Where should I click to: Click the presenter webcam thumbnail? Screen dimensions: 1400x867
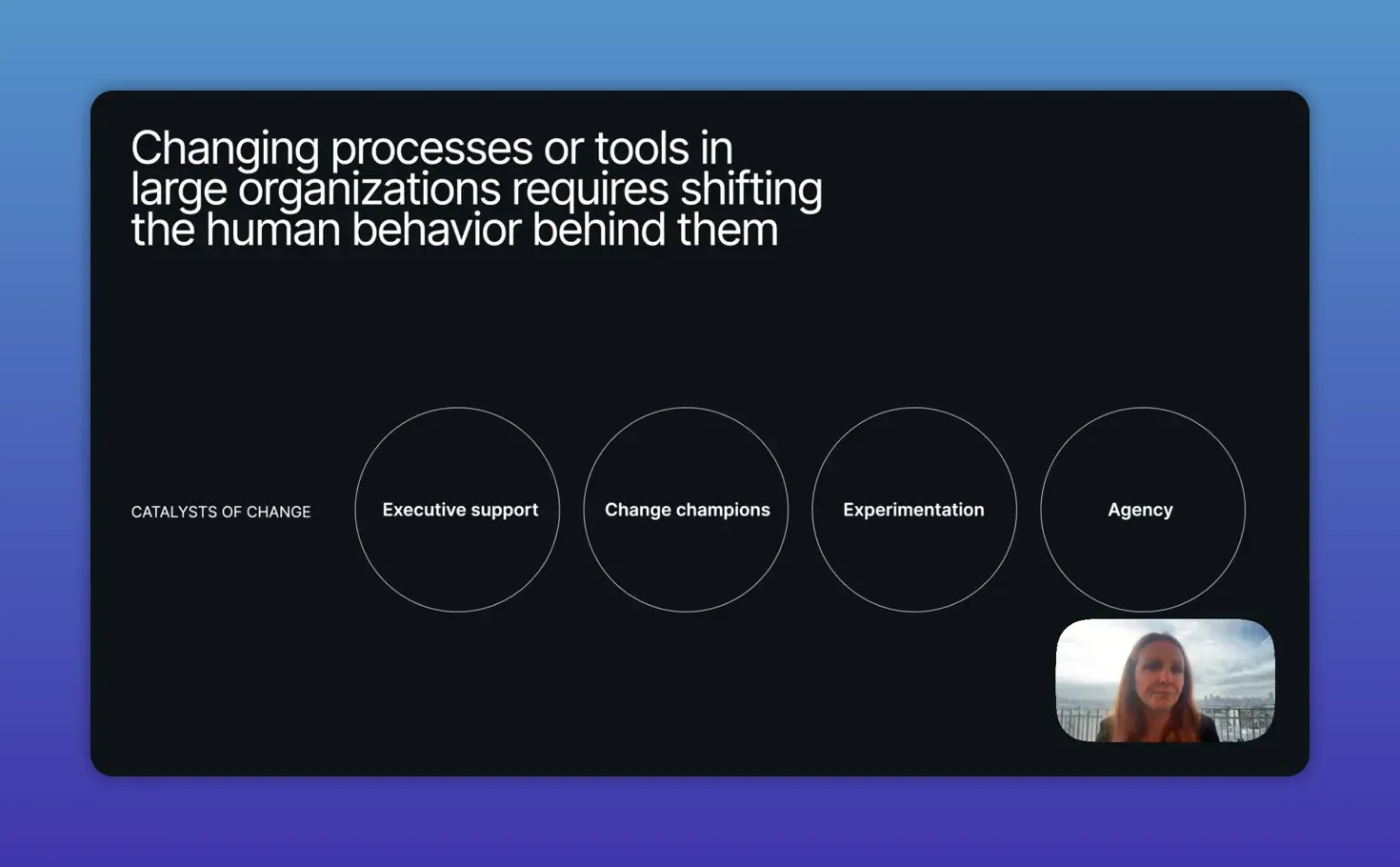tap(1165, 680)
